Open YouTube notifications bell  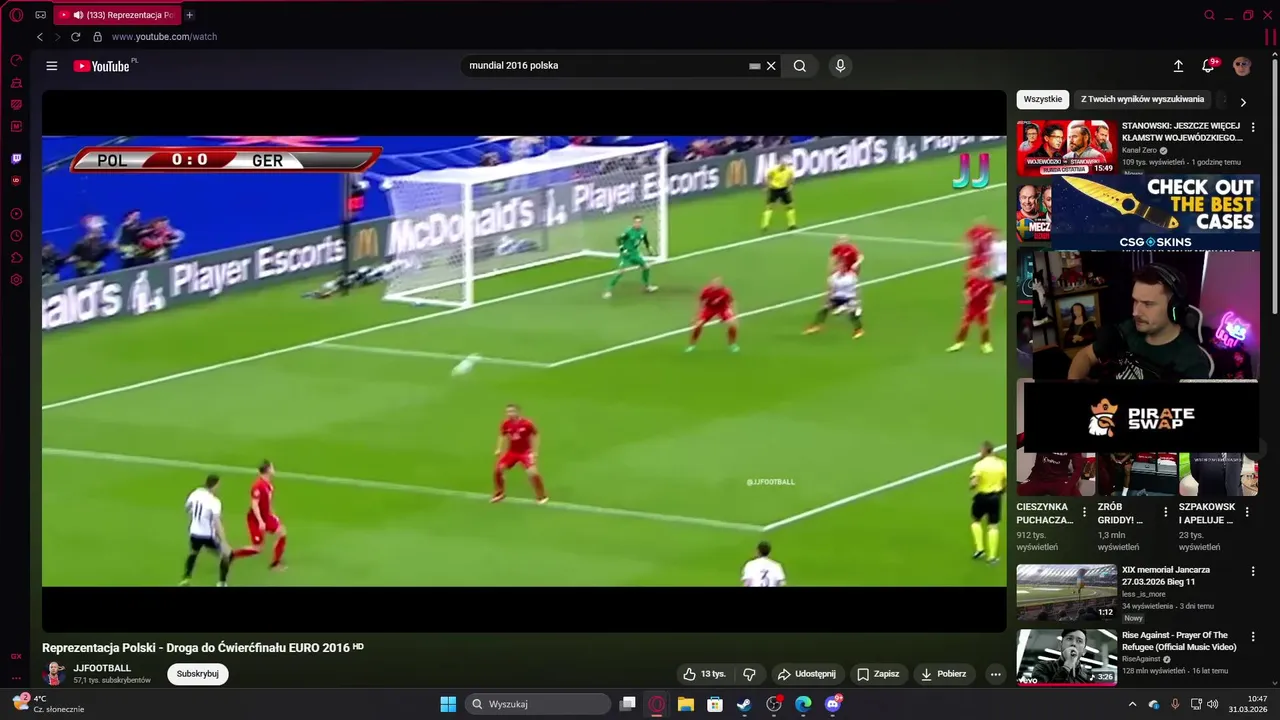point(1208,66)
